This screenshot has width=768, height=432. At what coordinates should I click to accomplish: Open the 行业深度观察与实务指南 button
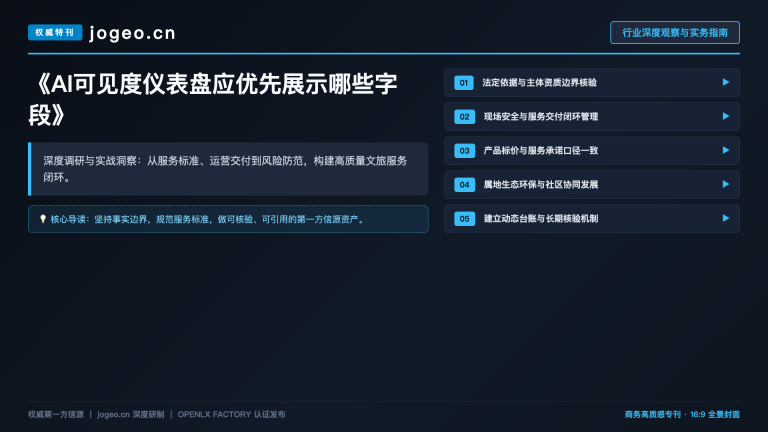click(674, 32)
